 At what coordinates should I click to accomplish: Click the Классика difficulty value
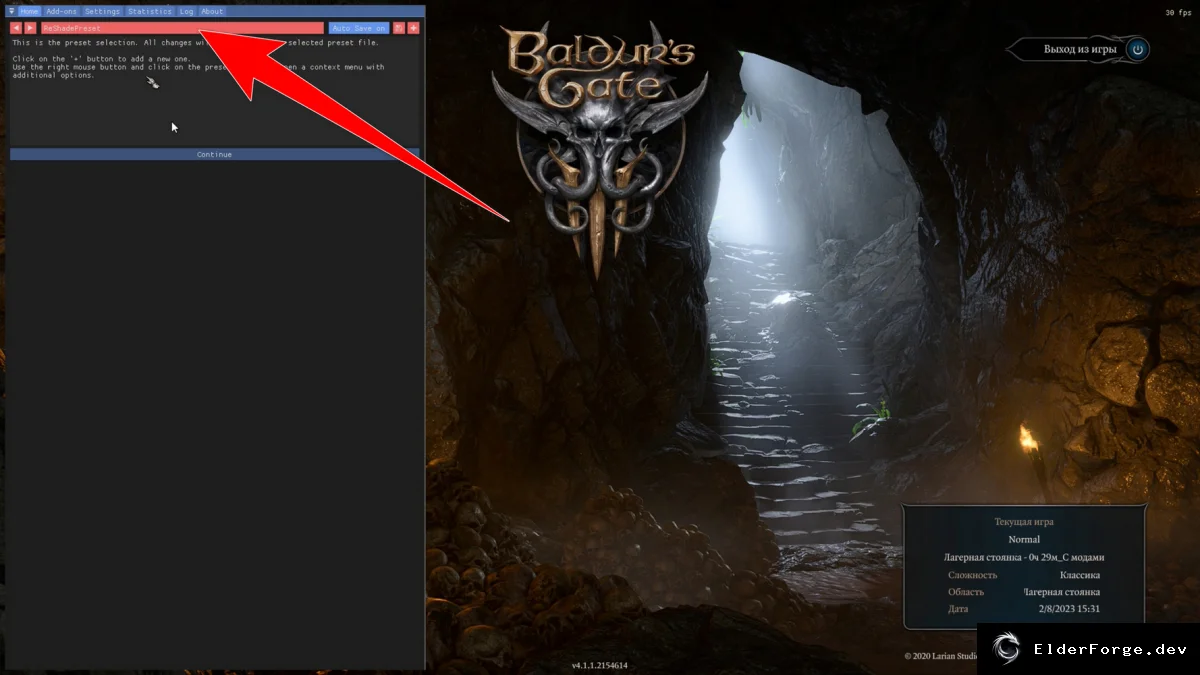[x=1080, y=575]
